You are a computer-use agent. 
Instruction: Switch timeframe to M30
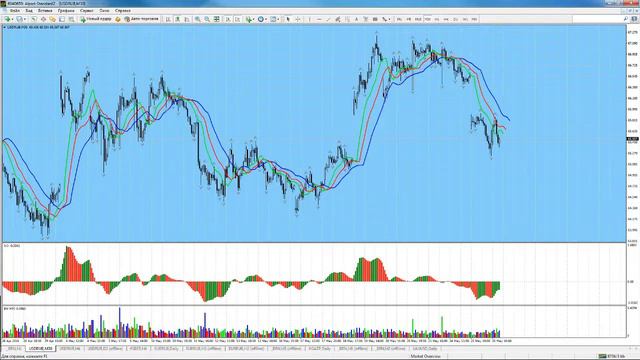point(427,19)
